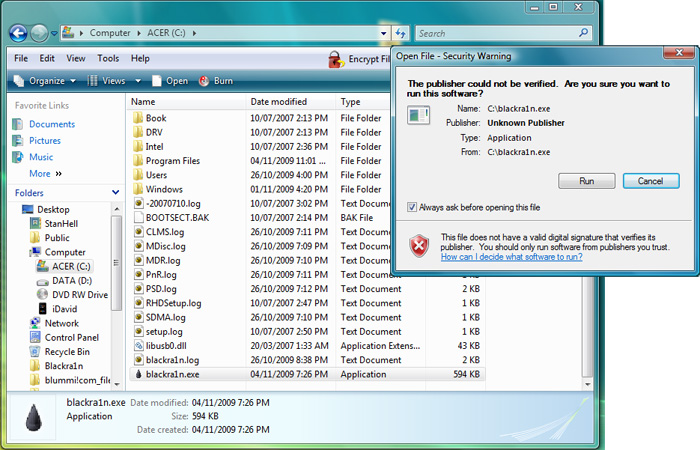Viewport: 700px width, 450px height.
Task: Click the Forward navigation arrow
Action: [39, 33]
